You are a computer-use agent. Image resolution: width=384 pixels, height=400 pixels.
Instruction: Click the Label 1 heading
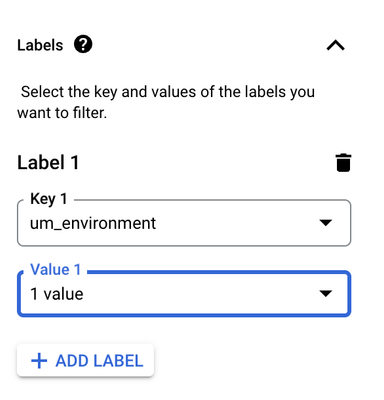pos(48,163)
